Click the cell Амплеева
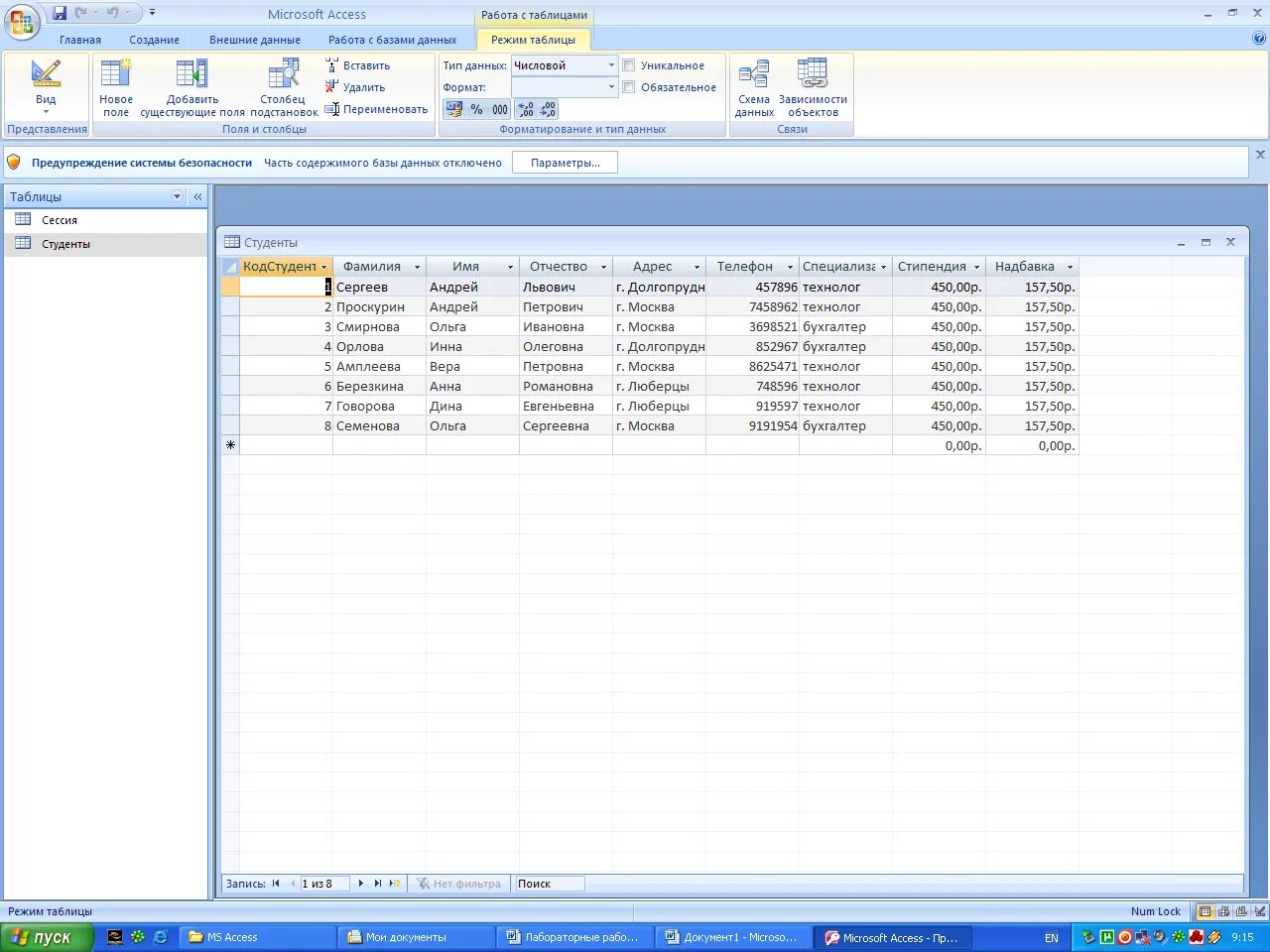The width and height of the screenshot is (1270, 952). tap(379, 366)
